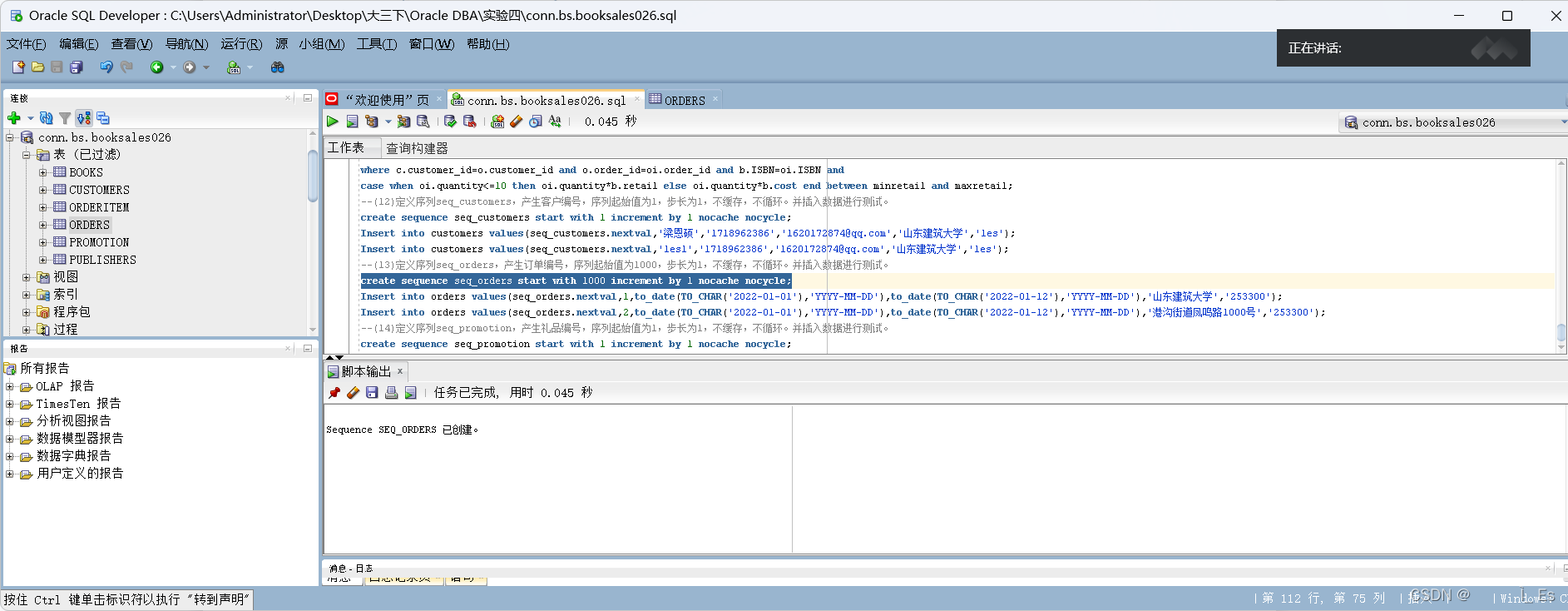Click the New file icon in main toolbar
The image size is (1568, 611).
(x=18, y=67)
